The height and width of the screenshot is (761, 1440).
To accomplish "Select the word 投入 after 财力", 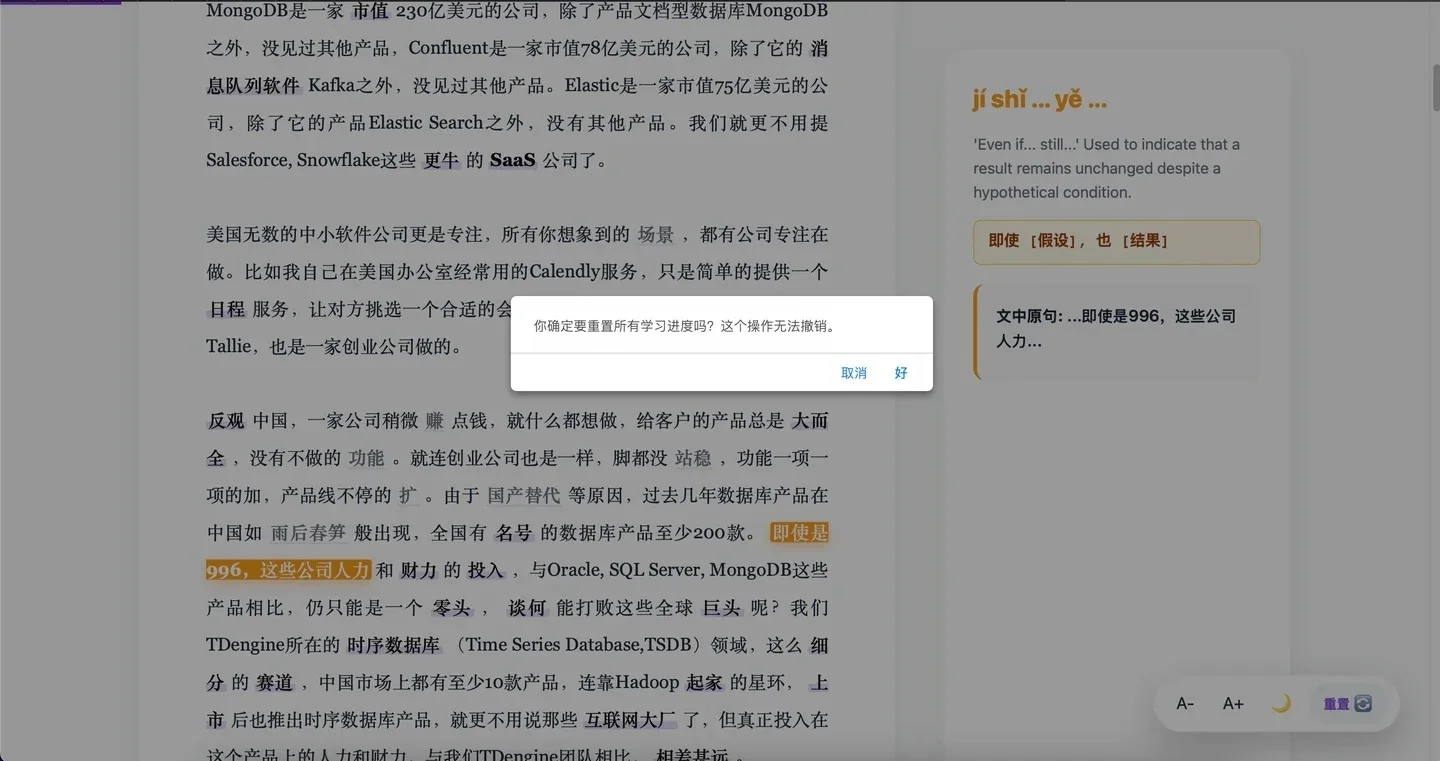I will coord(485,570).
